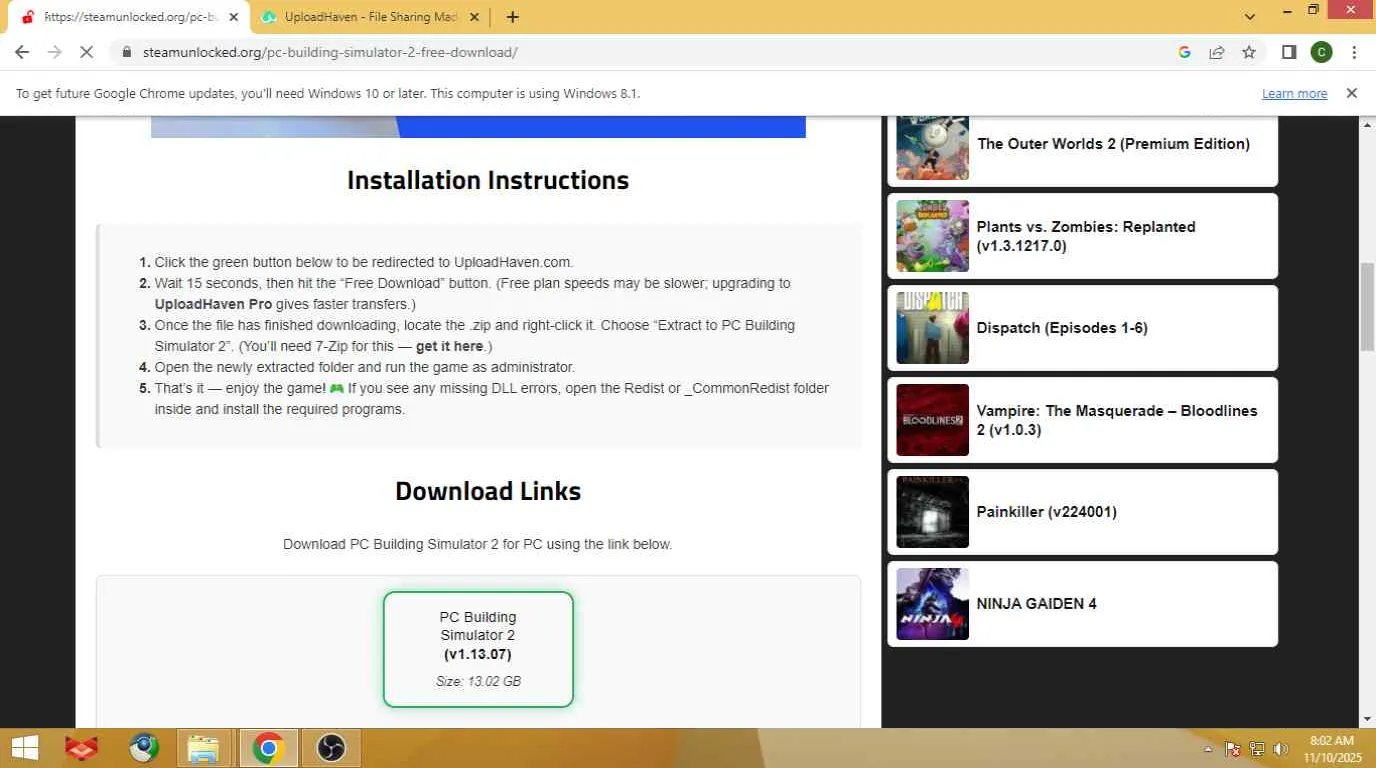Open the Action Center flag icon
1376x768 pixels.
[1233, 749]
